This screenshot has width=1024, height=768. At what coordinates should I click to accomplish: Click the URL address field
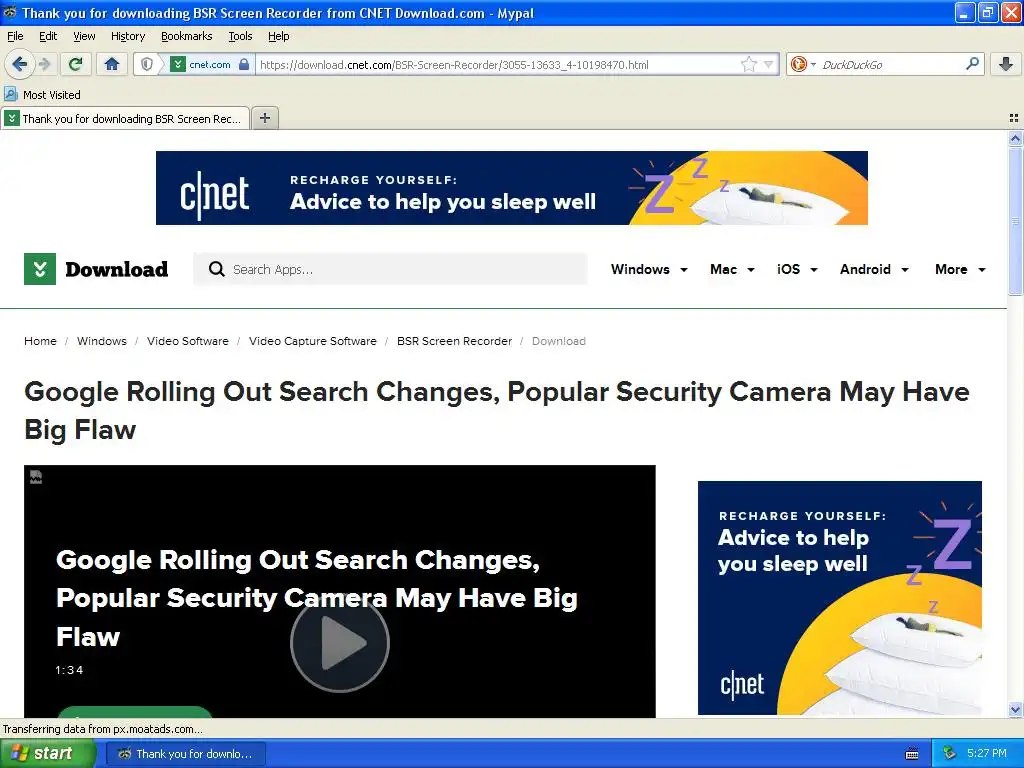pyautogui.click(x=496, y=64)
